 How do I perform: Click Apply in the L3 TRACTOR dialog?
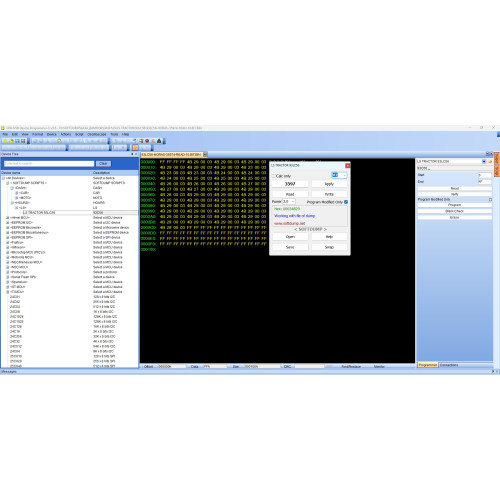click(329, 184)
